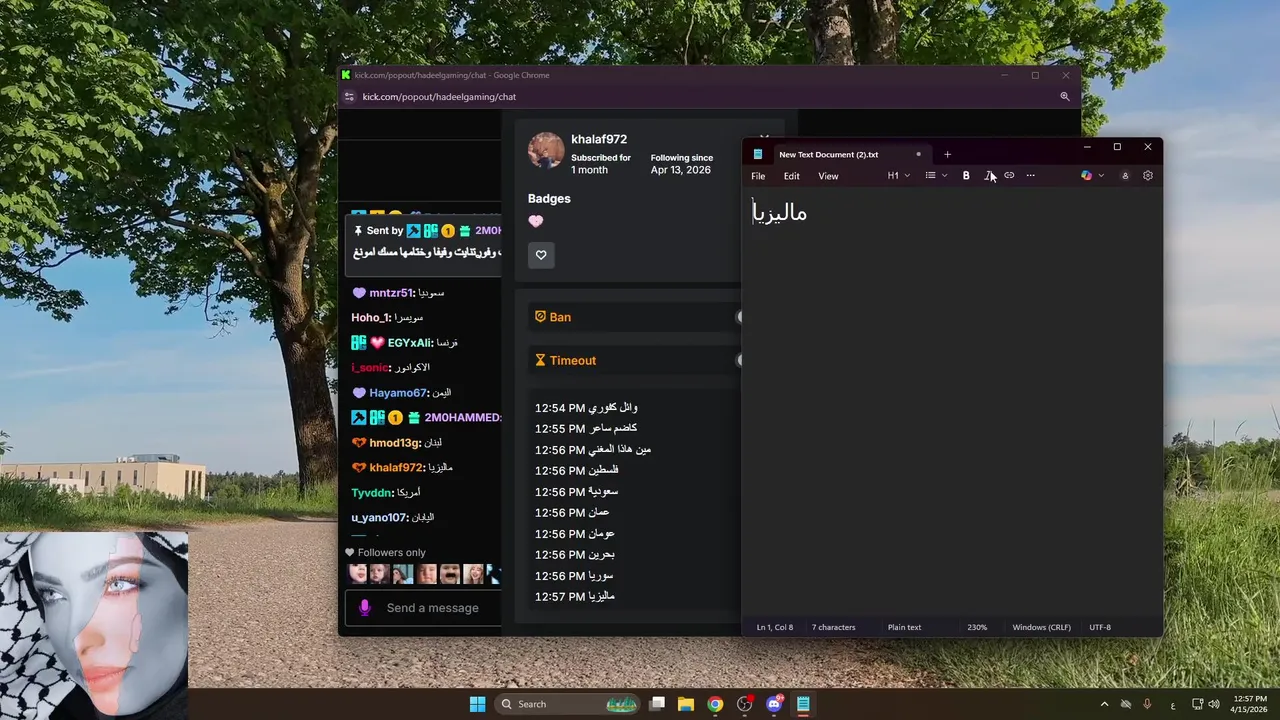1280x720 pixels.
Task: Open Google Chrome from the taskbar
Action: [x=715, y=704]
